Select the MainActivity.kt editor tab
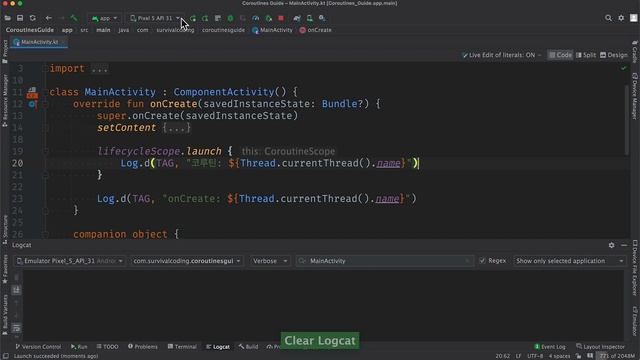The height and width of the screenshot is (360, 640). (x=39, y=42)
